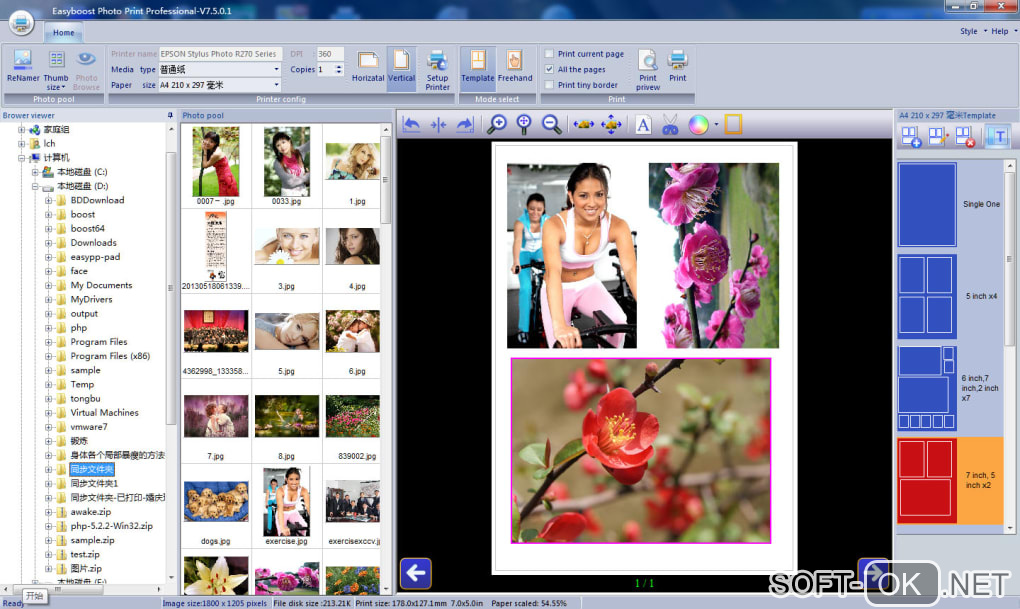This screenshot has height=609, width=1020.
Task: Uncheck All the pages checkbox
Action: point(550,69)
